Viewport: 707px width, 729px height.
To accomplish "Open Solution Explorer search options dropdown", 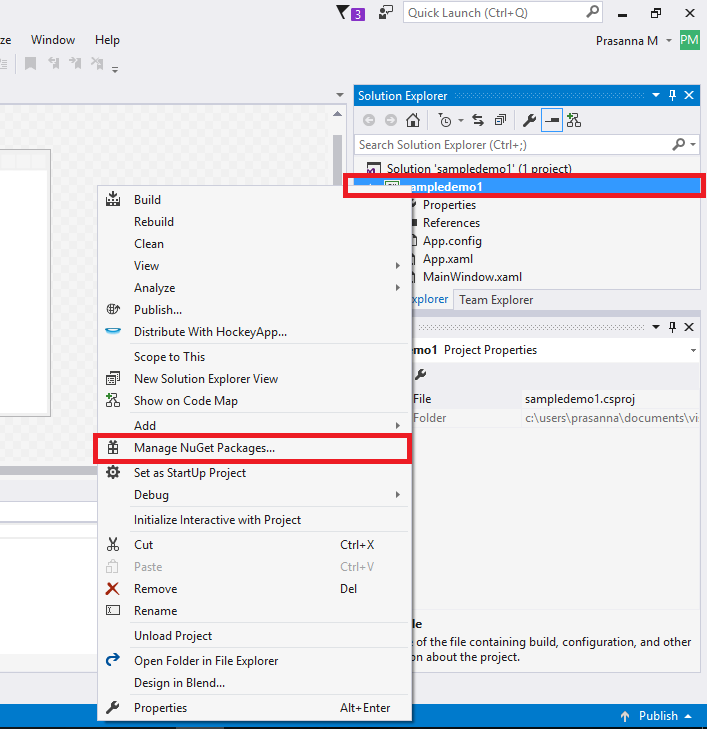I will tap(693, 145).
